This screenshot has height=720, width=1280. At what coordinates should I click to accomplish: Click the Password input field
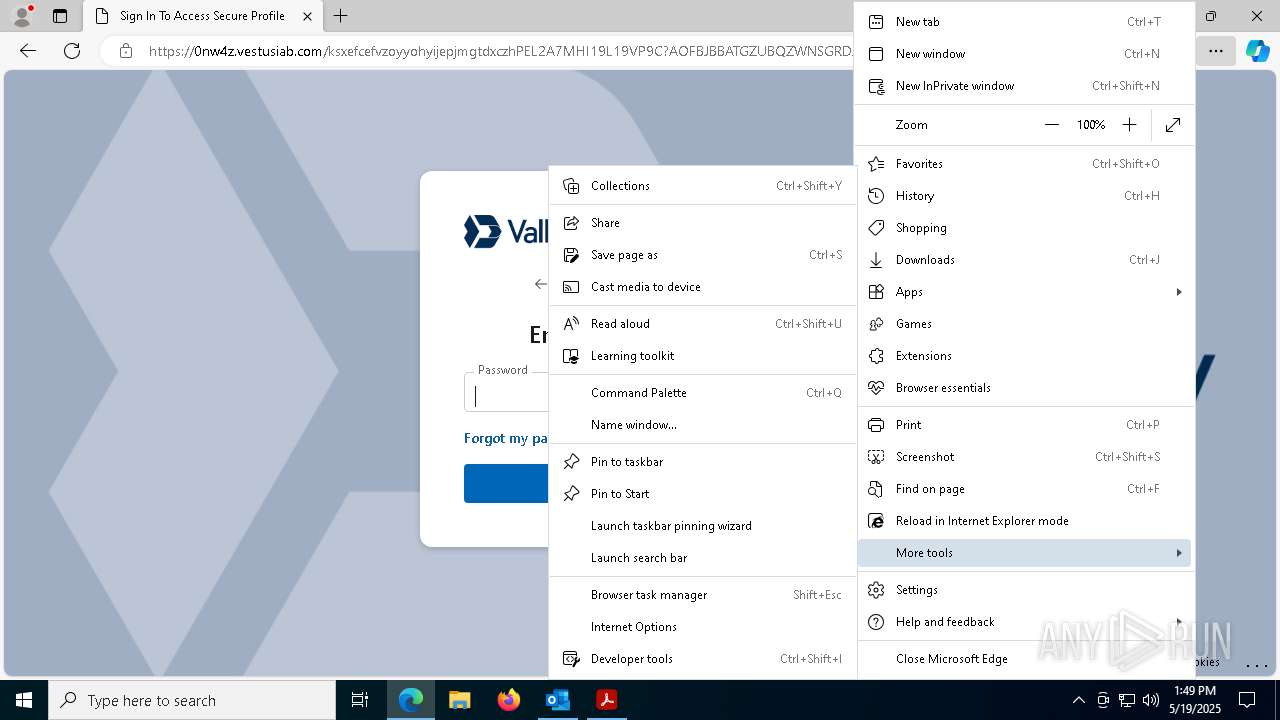[507, 394]
